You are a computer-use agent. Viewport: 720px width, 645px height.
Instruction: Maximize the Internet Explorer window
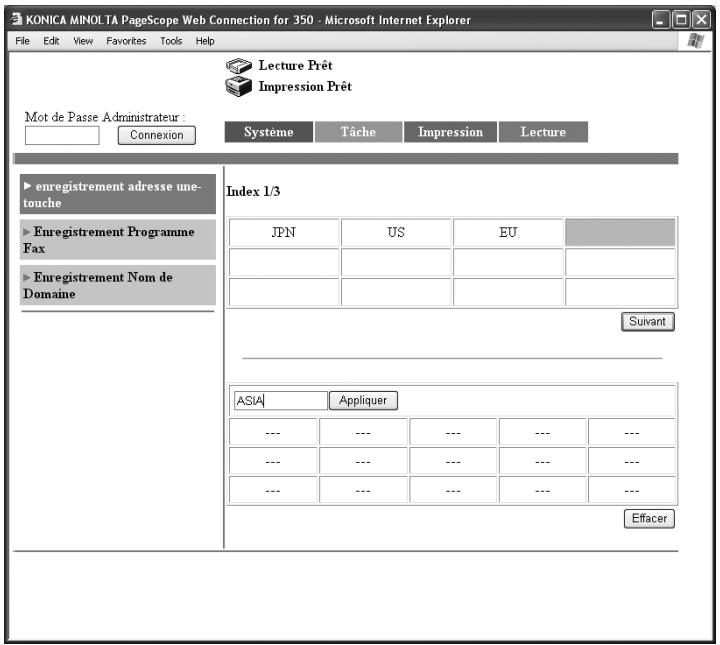[681, 20]
